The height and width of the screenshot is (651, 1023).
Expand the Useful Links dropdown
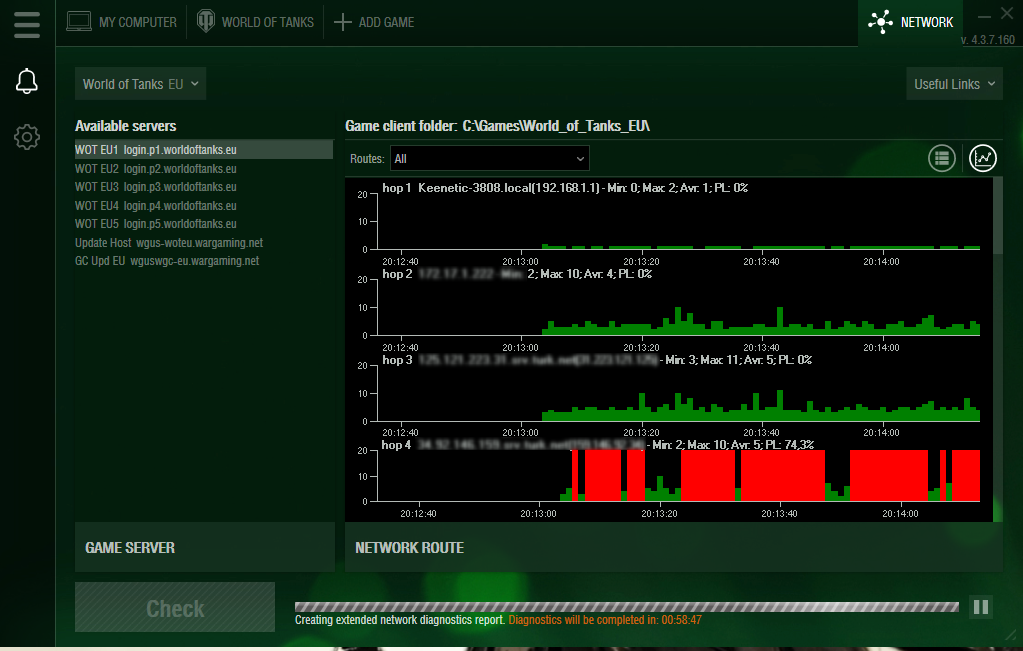pos(954,83)
